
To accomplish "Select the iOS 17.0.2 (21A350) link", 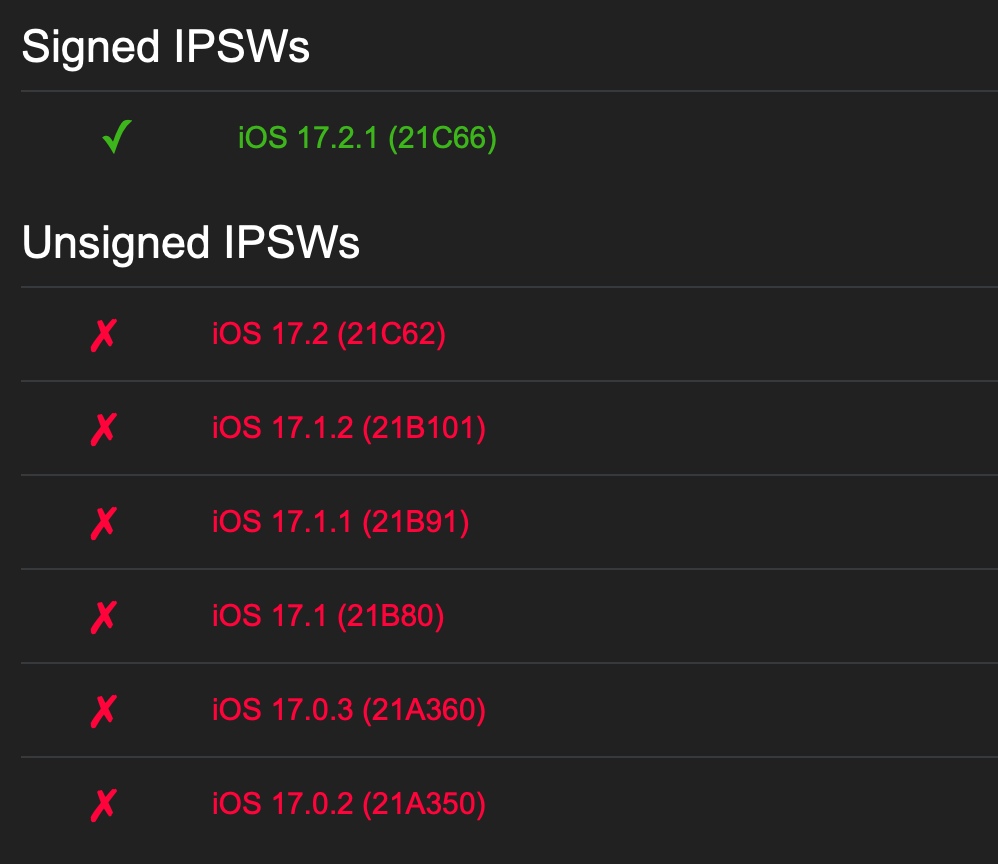I will [348, 804].
